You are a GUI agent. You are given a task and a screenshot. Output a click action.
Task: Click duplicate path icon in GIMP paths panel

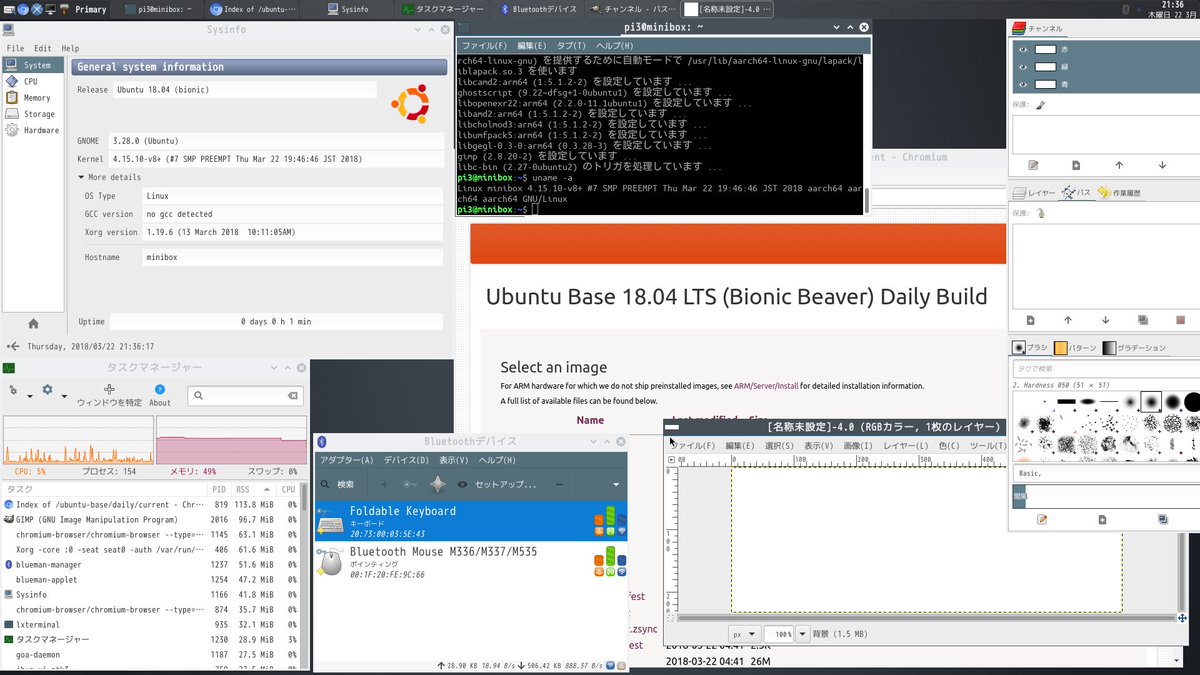point(1143,320)
